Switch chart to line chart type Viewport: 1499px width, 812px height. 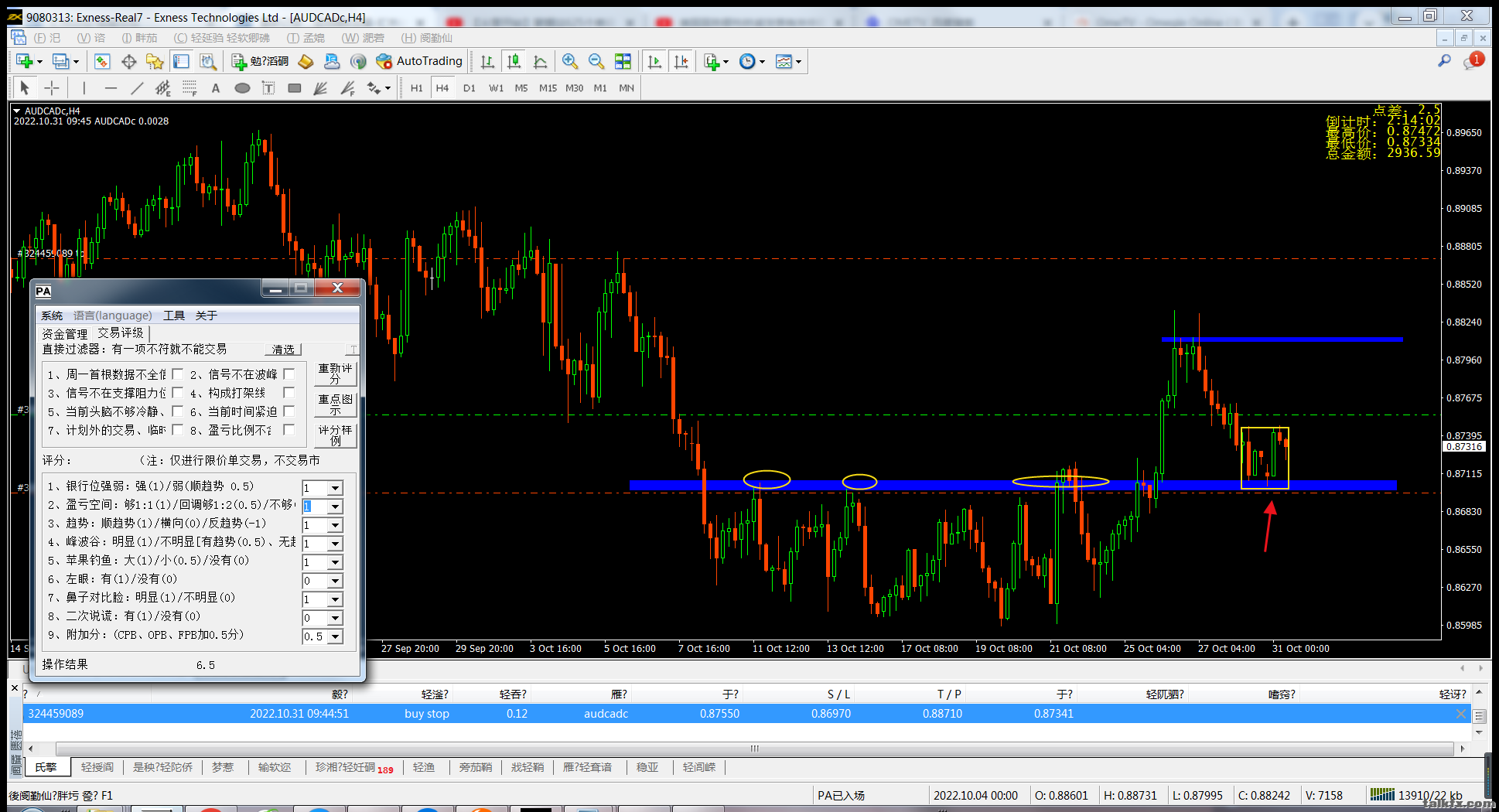pyautogui.click(x=541, y=61)
